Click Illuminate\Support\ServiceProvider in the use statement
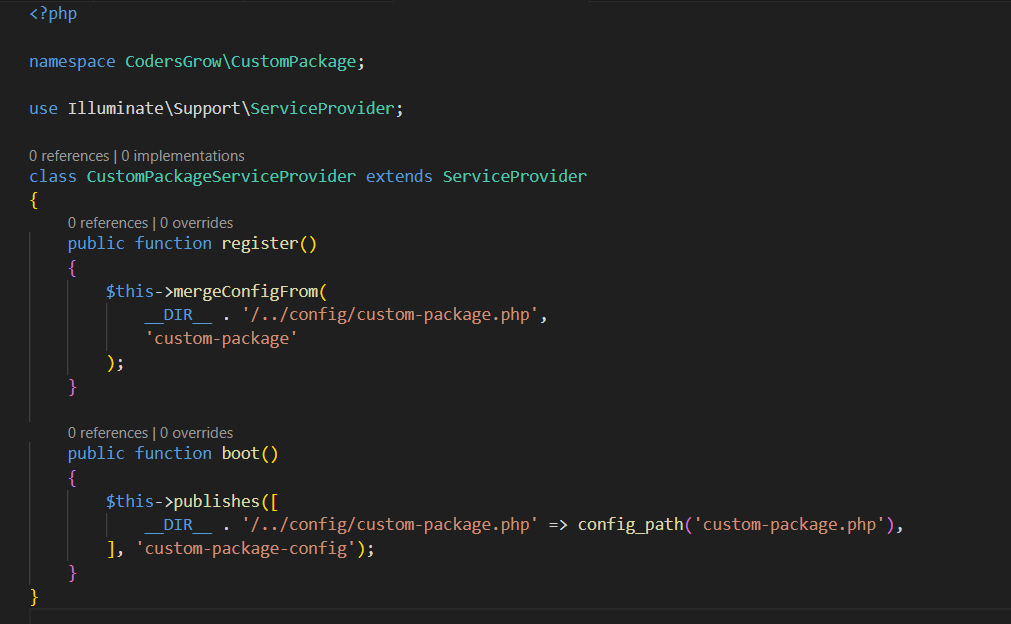The height and width of the screenshot is (624, 1011). point(230,108)
